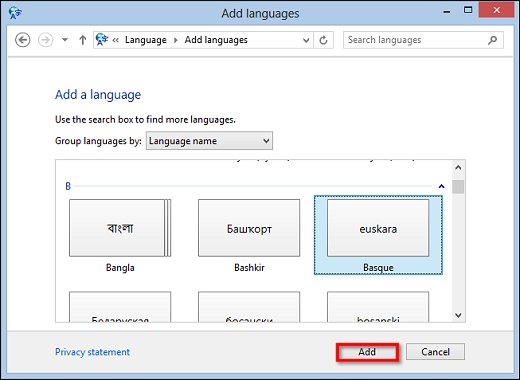Minimize the Add languages window
This screenshot has height=380, width=520.
(x=447, y=12)
